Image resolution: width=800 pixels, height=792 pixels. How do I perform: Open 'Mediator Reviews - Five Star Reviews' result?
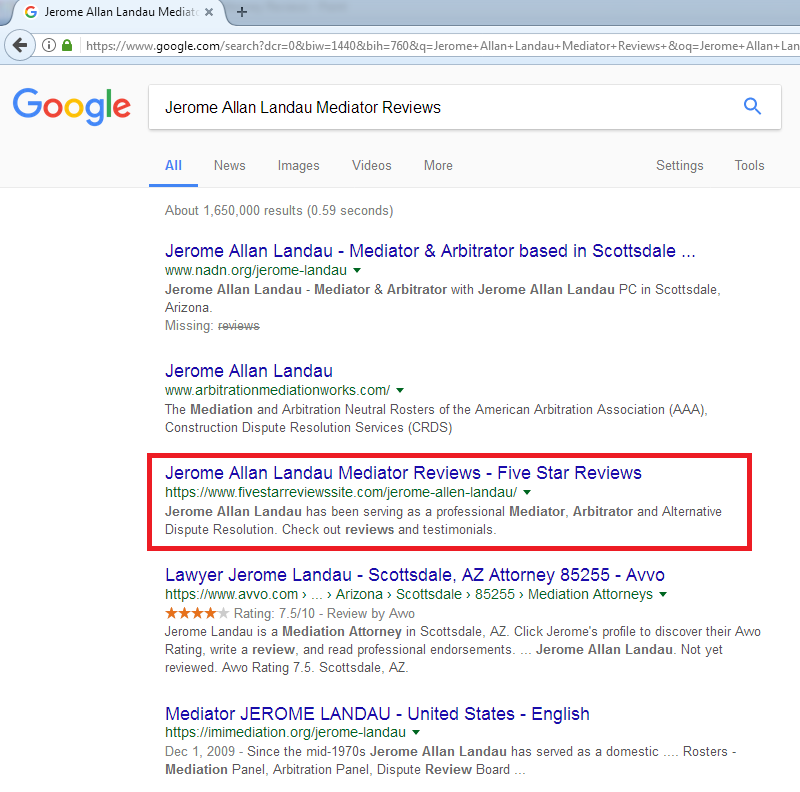[403, 473]
